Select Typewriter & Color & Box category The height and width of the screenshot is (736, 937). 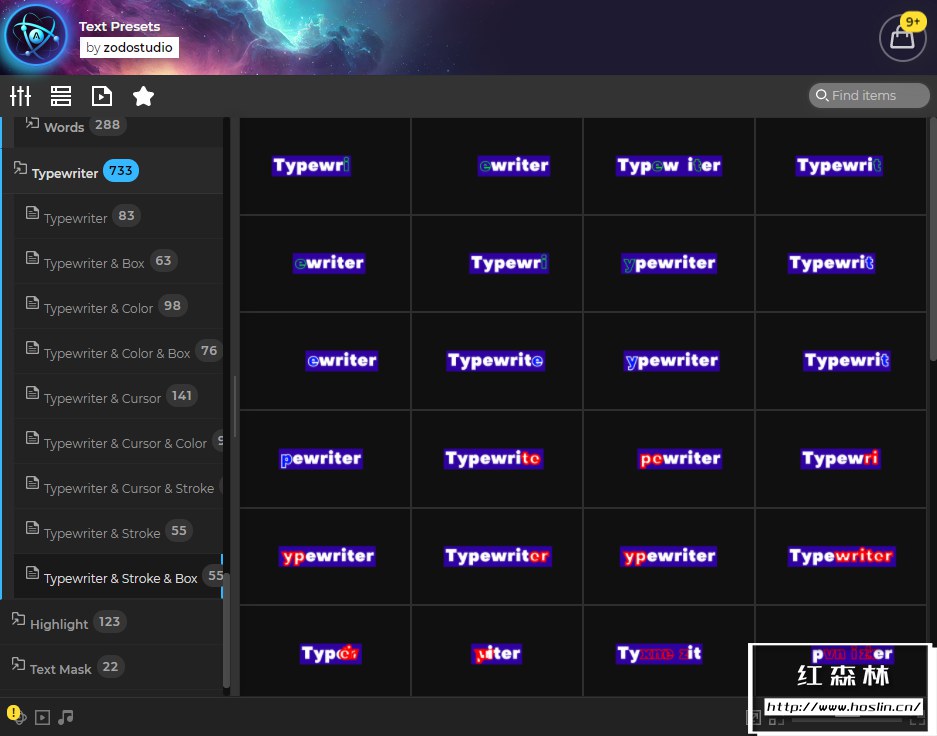118,351
